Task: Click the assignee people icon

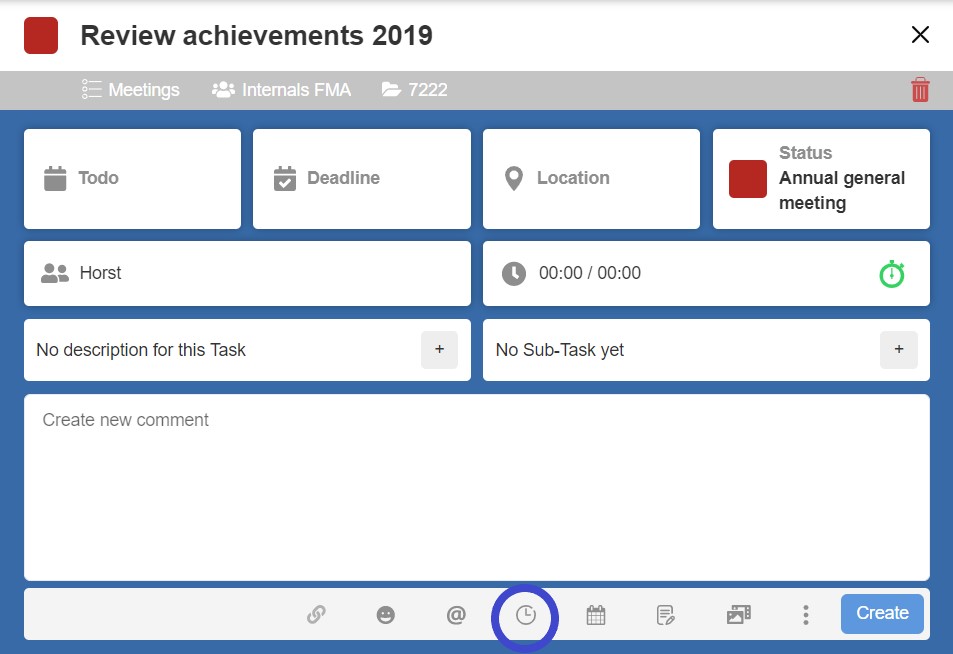Action: pyautogui.click(x=55, y=274)
